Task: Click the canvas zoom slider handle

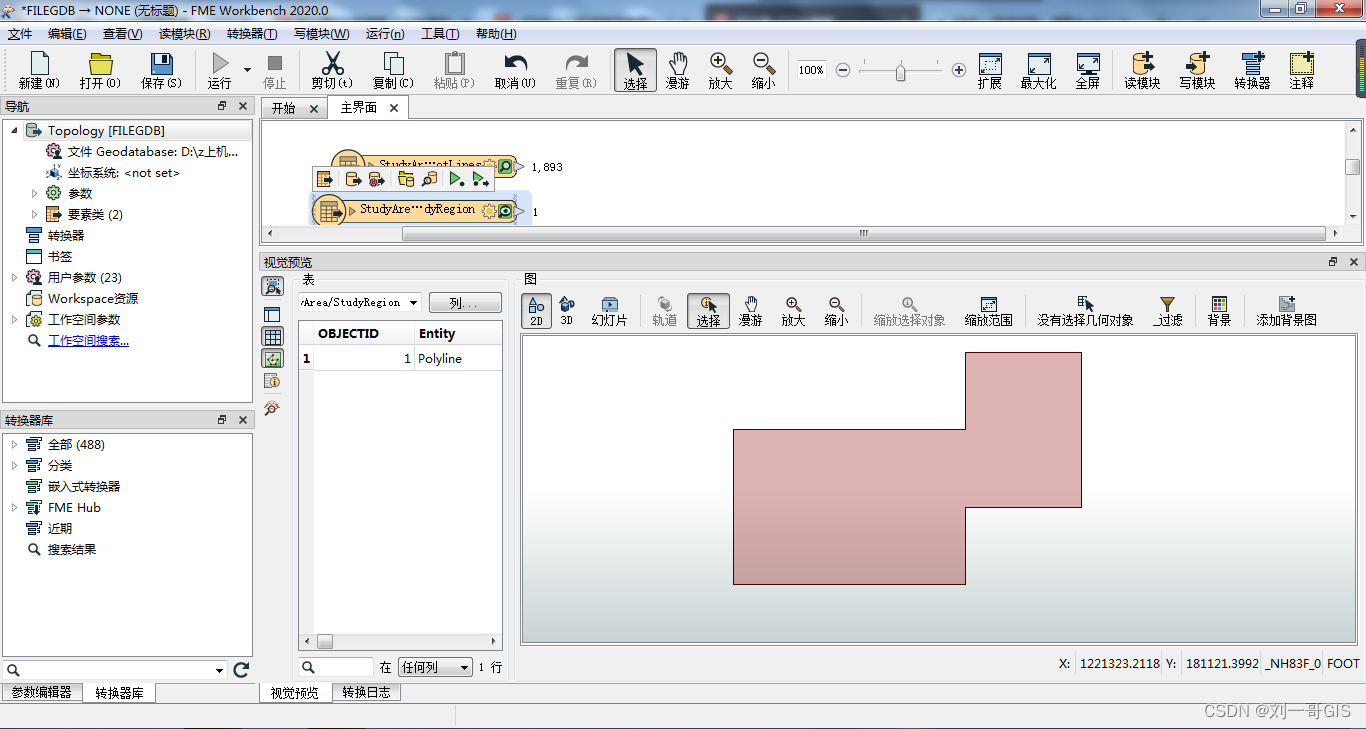Action: 901,71
